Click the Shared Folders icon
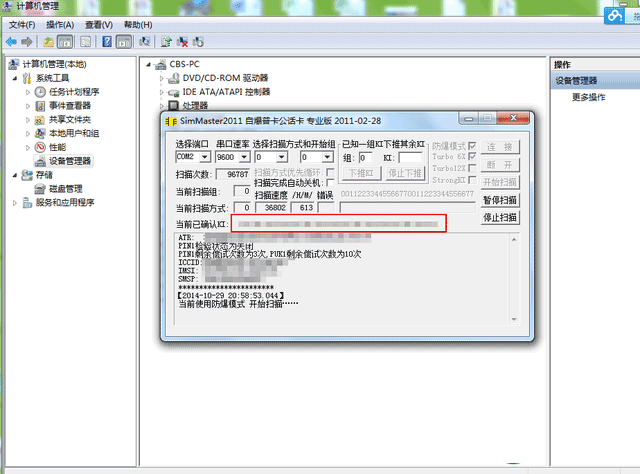 pos(40,120)
